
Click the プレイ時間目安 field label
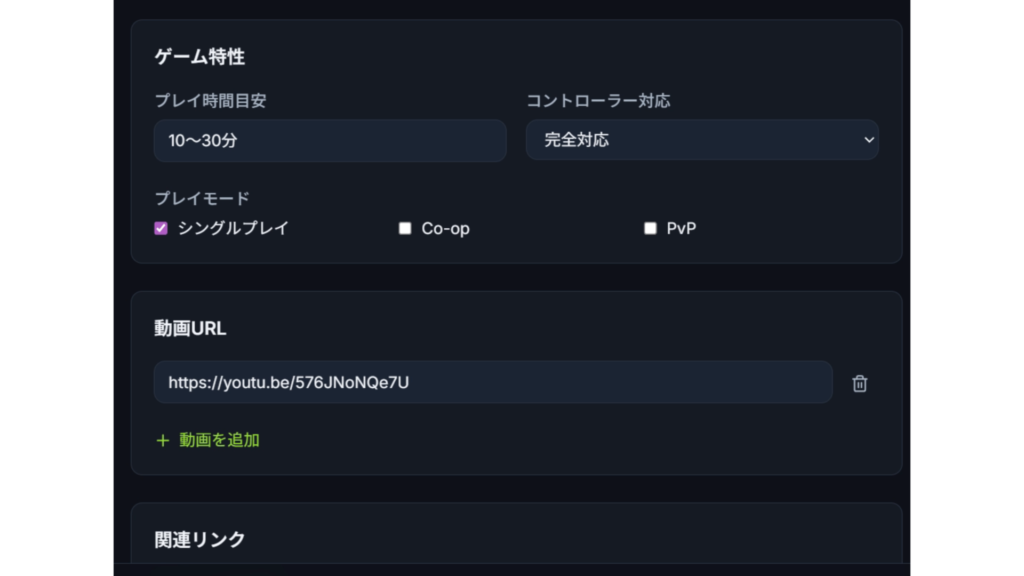click(x=210, y=100)
